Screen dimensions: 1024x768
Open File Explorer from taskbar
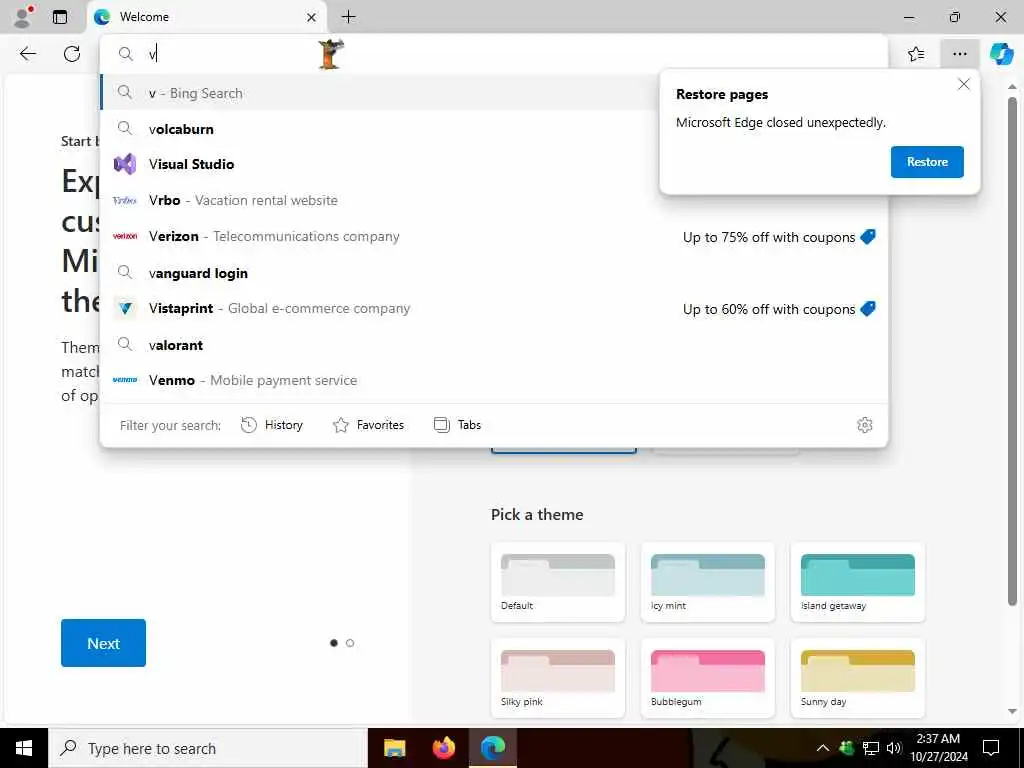(394, 748)
